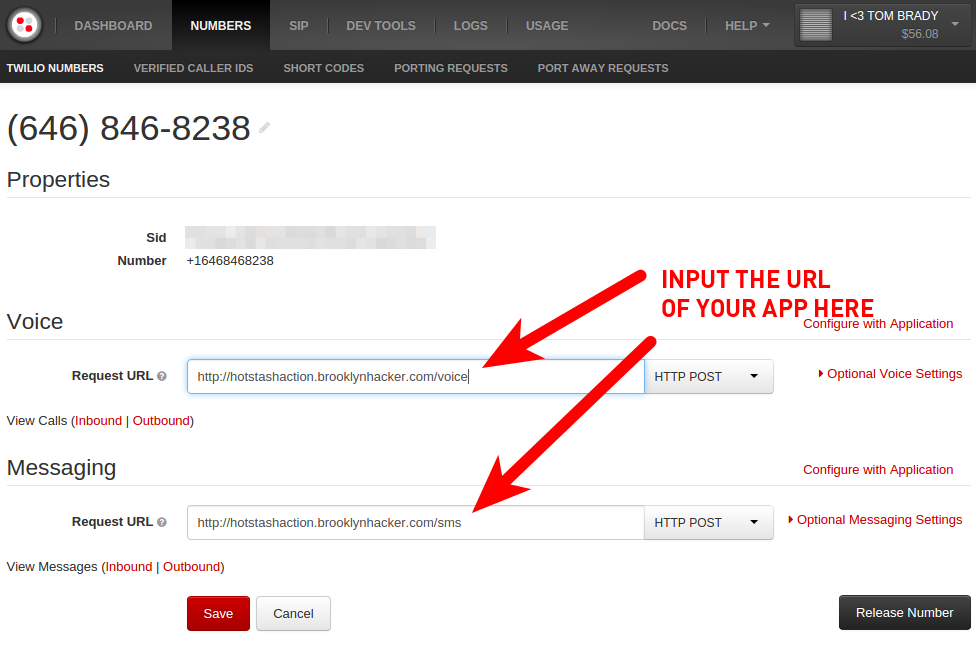View the Usage tab
This screenshot has width=976, height=651.
pyautogui.click(x=547, y=26)
